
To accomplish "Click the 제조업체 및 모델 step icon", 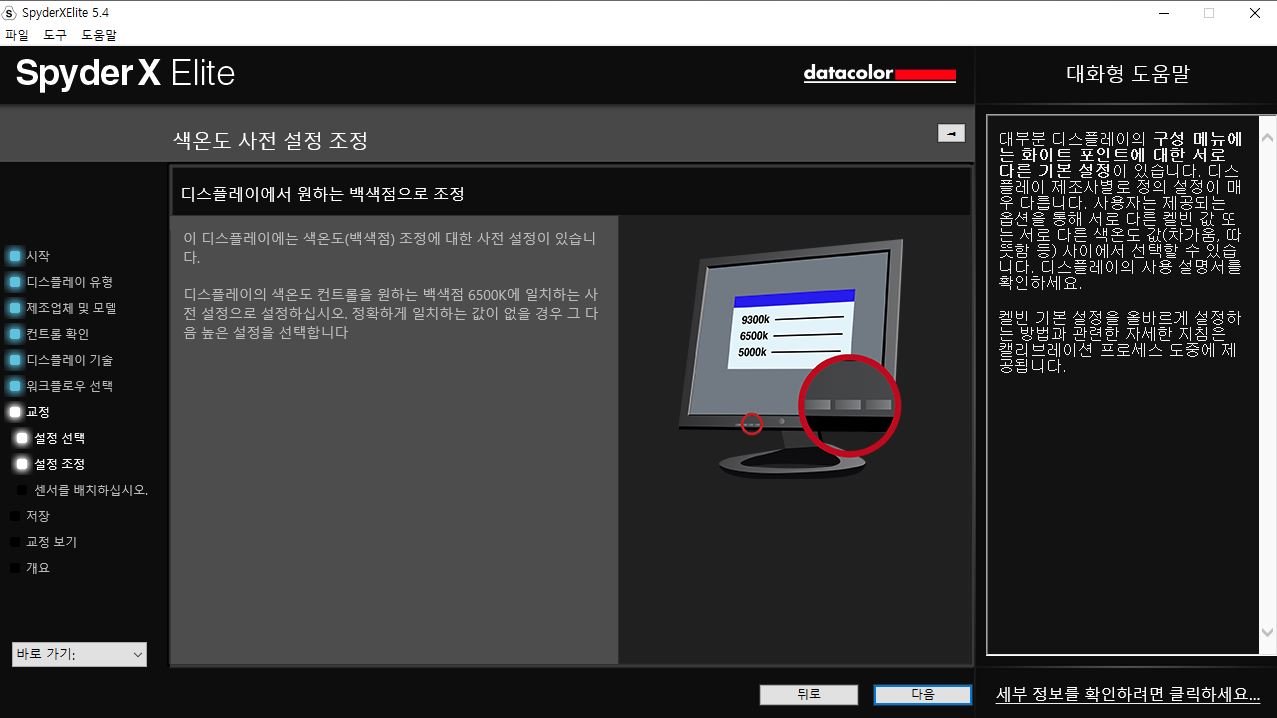I will [x=15, y=308].
